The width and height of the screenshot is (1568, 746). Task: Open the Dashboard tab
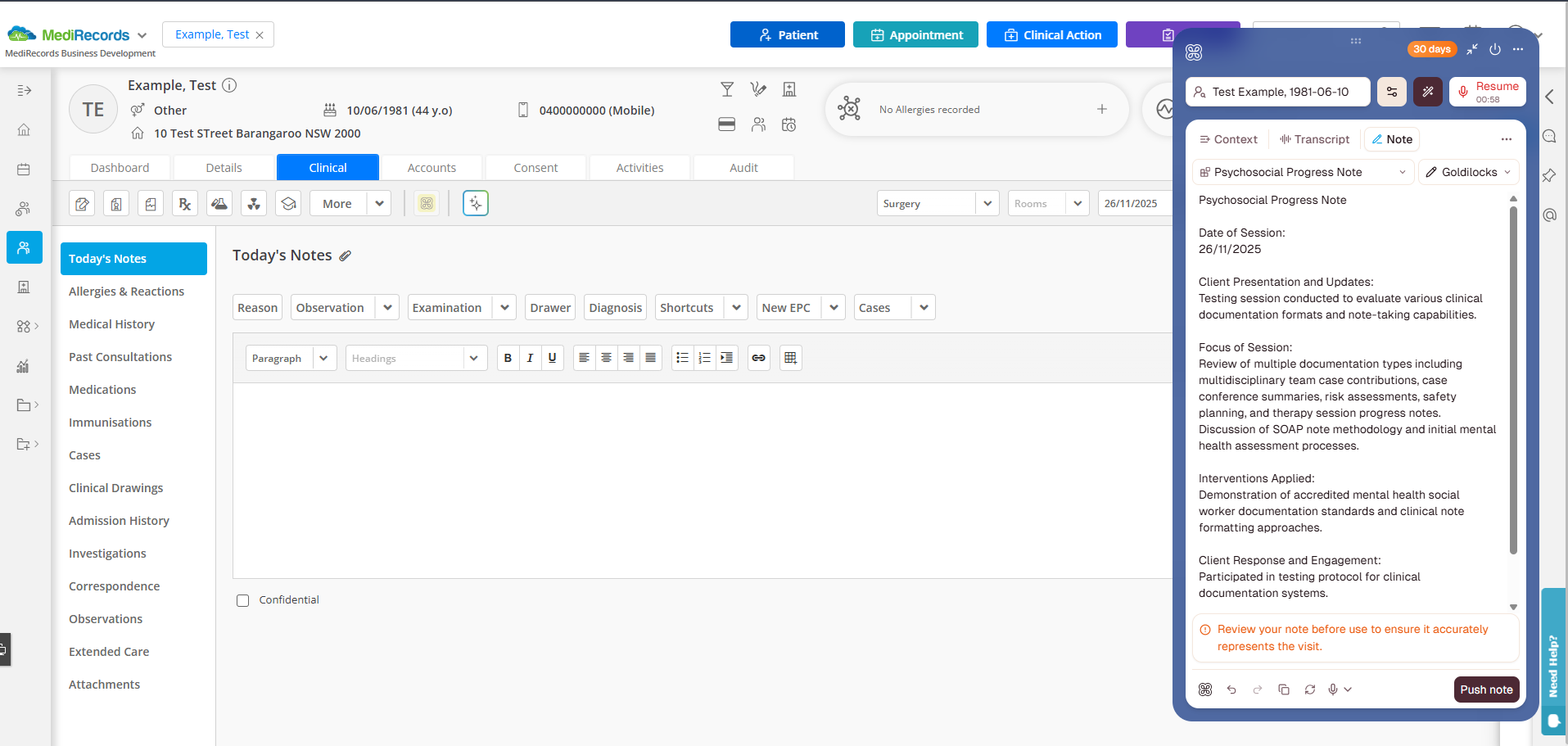tap(120, 168)
